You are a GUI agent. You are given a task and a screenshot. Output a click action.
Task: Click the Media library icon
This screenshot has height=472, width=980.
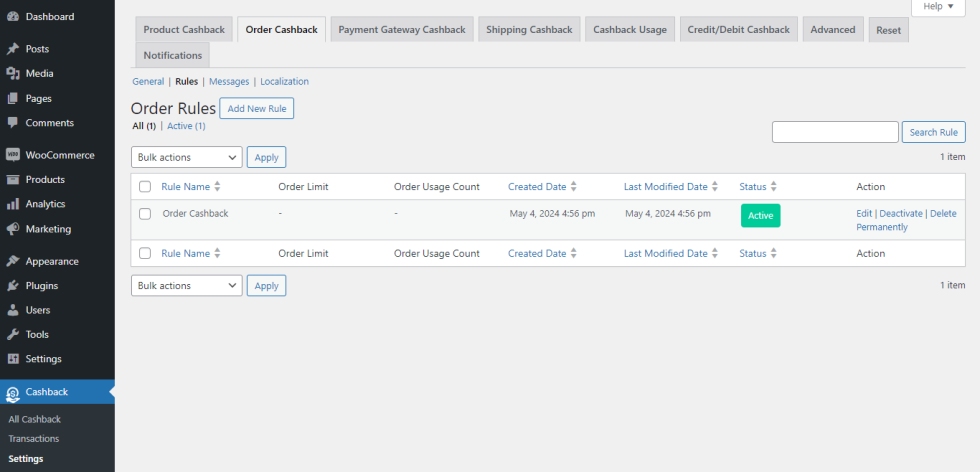(13, 74)
